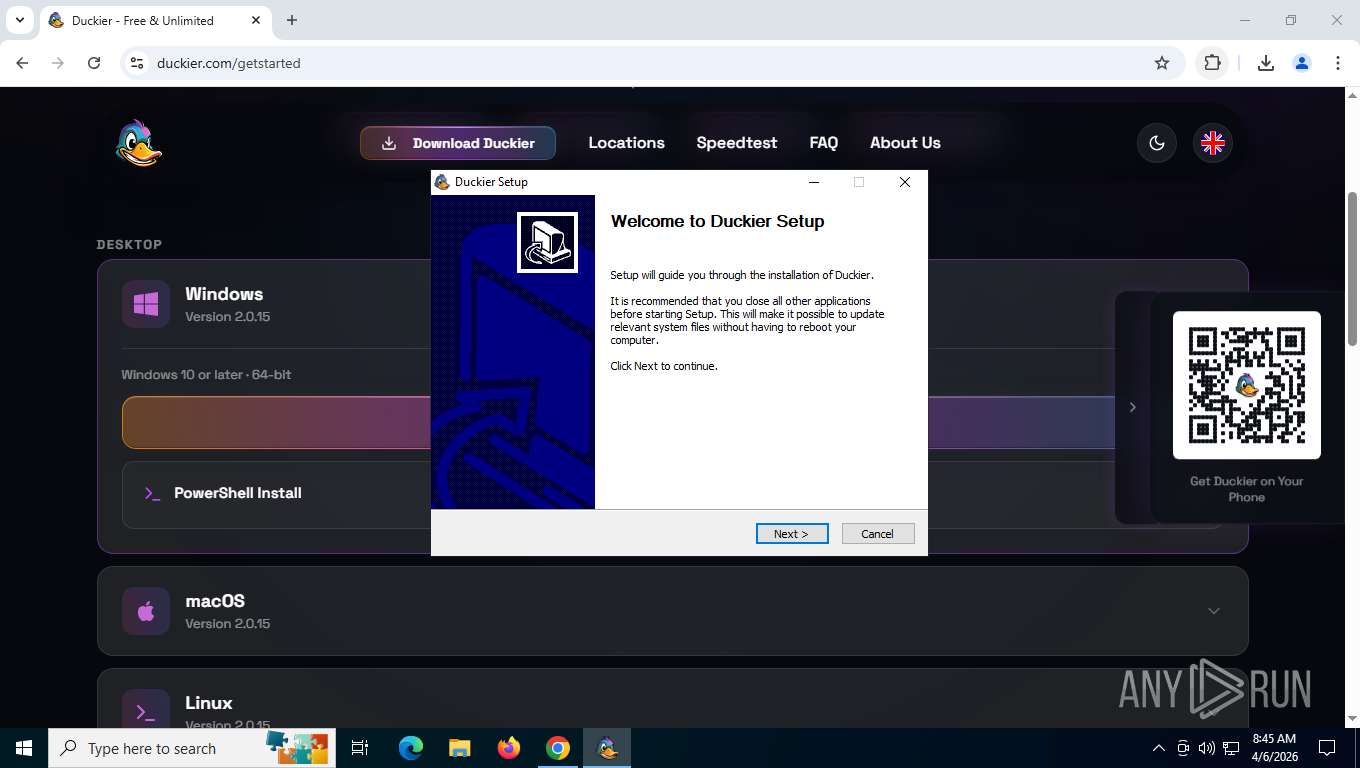This screenshot has height=768, width=1360.
Task: Open the Chrome profile avatar
Action: click(1302, 63)
